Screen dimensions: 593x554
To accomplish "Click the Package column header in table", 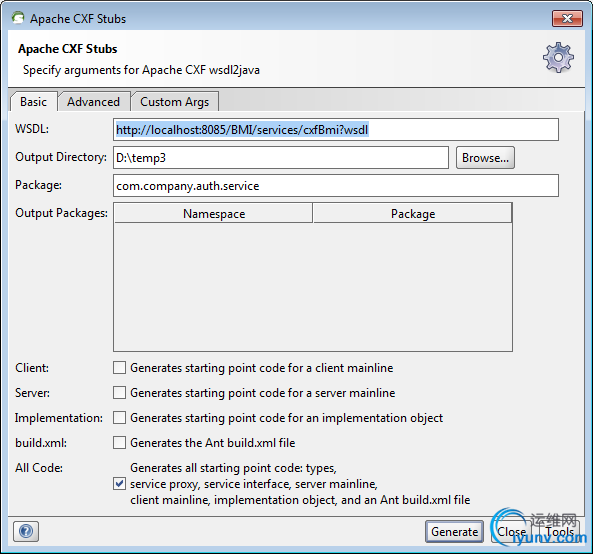I will tap(413, 214).
